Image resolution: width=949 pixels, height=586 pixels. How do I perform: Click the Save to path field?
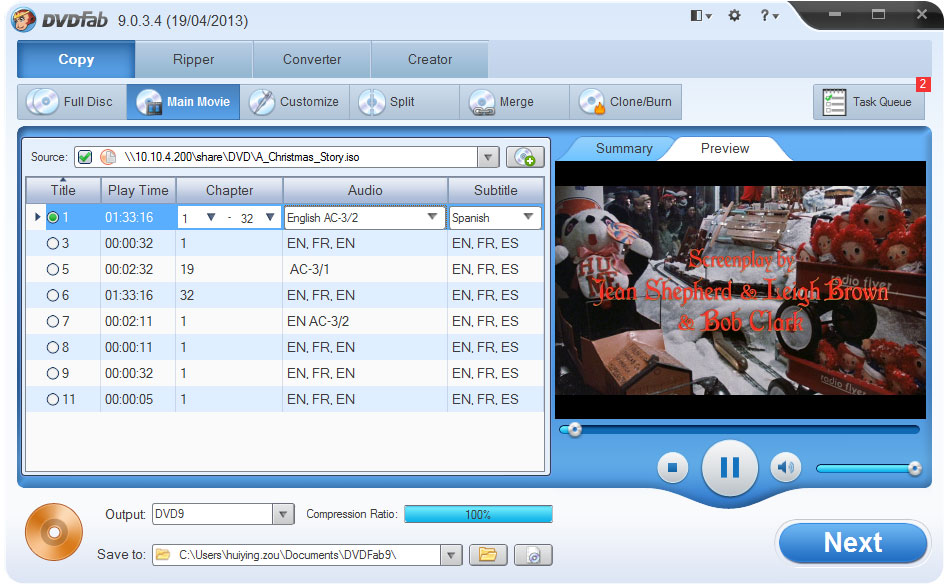[x=307, y=555]
